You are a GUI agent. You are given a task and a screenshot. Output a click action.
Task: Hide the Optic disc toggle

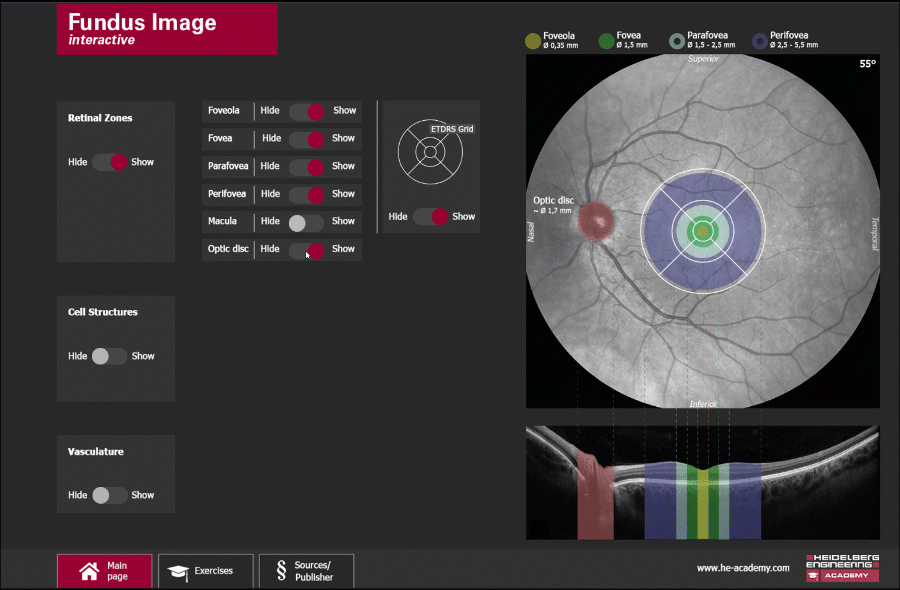[x=306, y=249]
